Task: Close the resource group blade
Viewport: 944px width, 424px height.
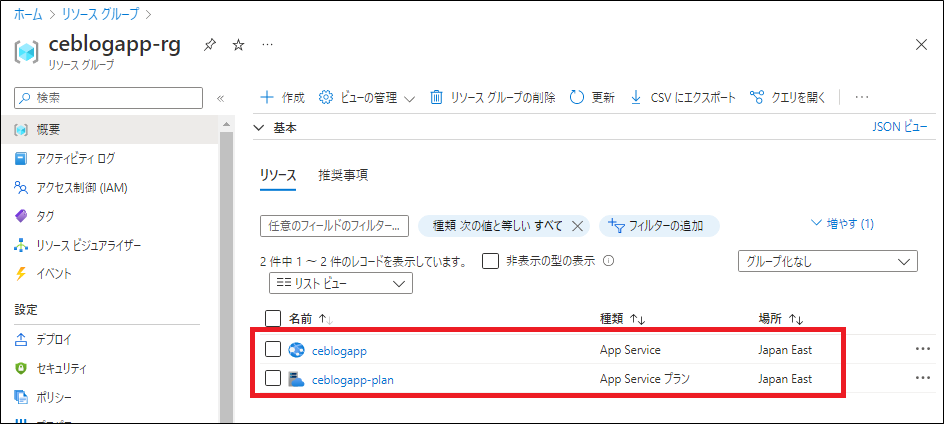Action: coord(921,44)
